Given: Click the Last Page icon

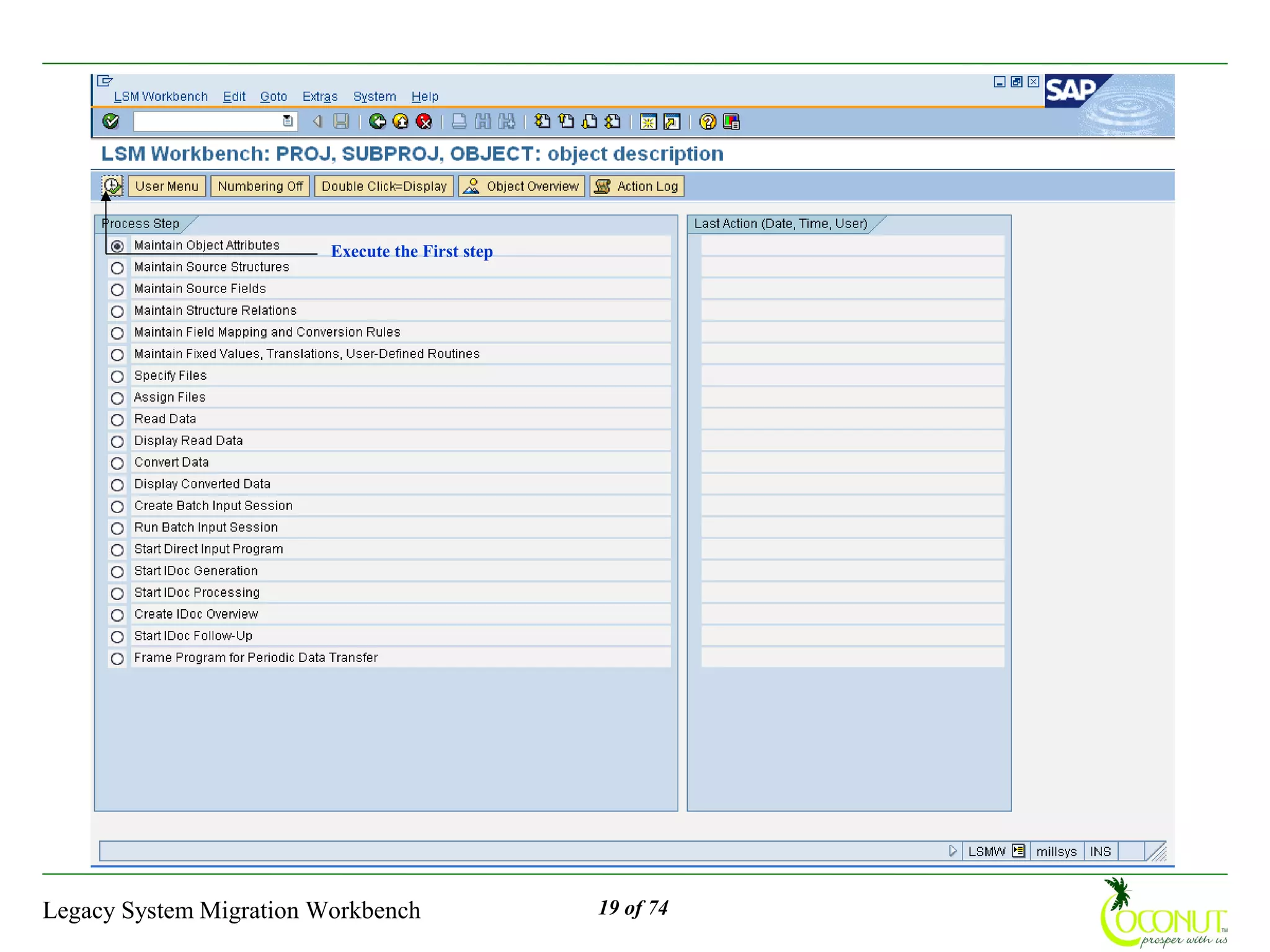Looking at the screenshot, I should pos(613,121).
